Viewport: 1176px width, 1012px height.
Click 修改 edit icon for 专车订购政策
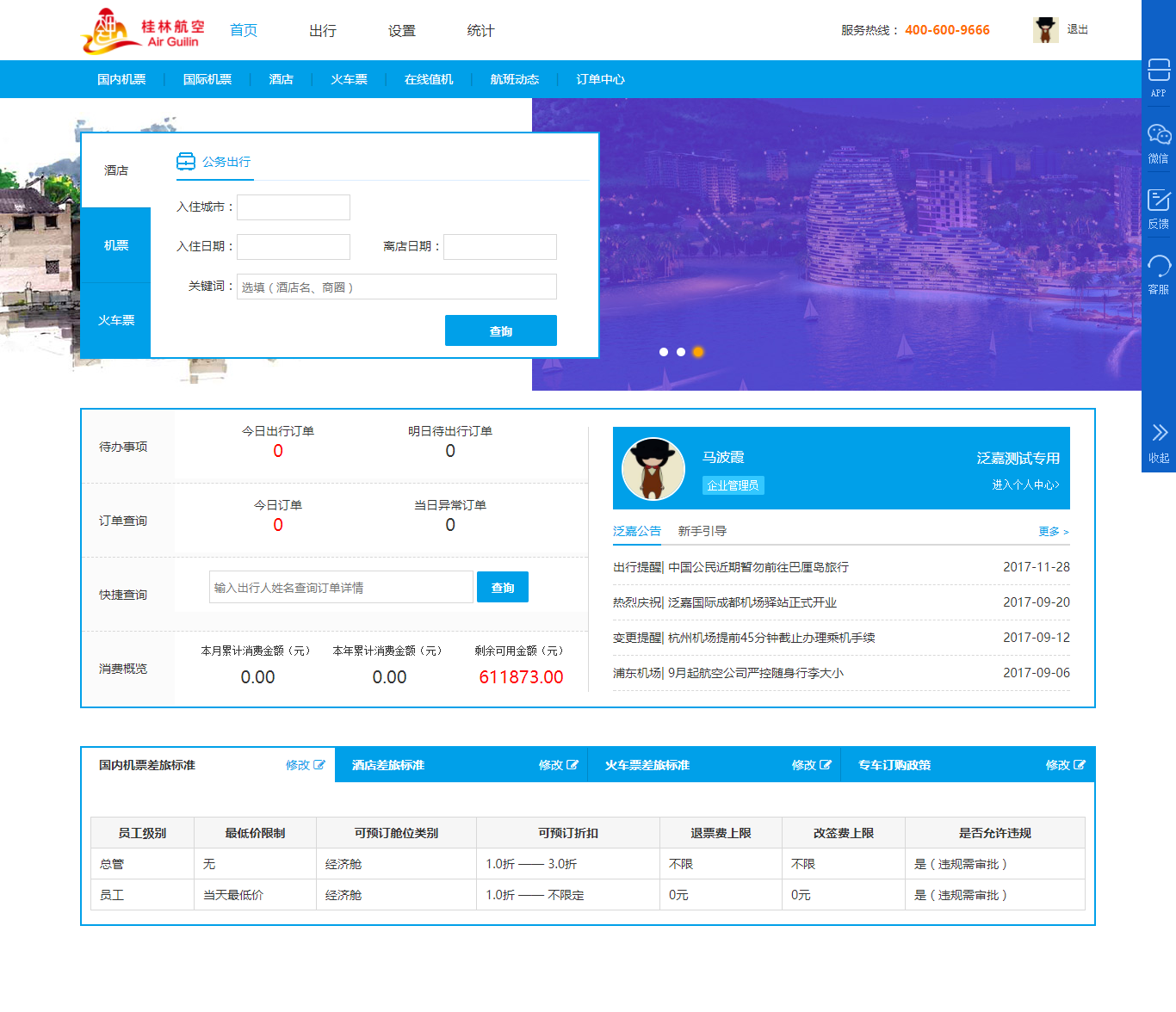pos(1080,765)
